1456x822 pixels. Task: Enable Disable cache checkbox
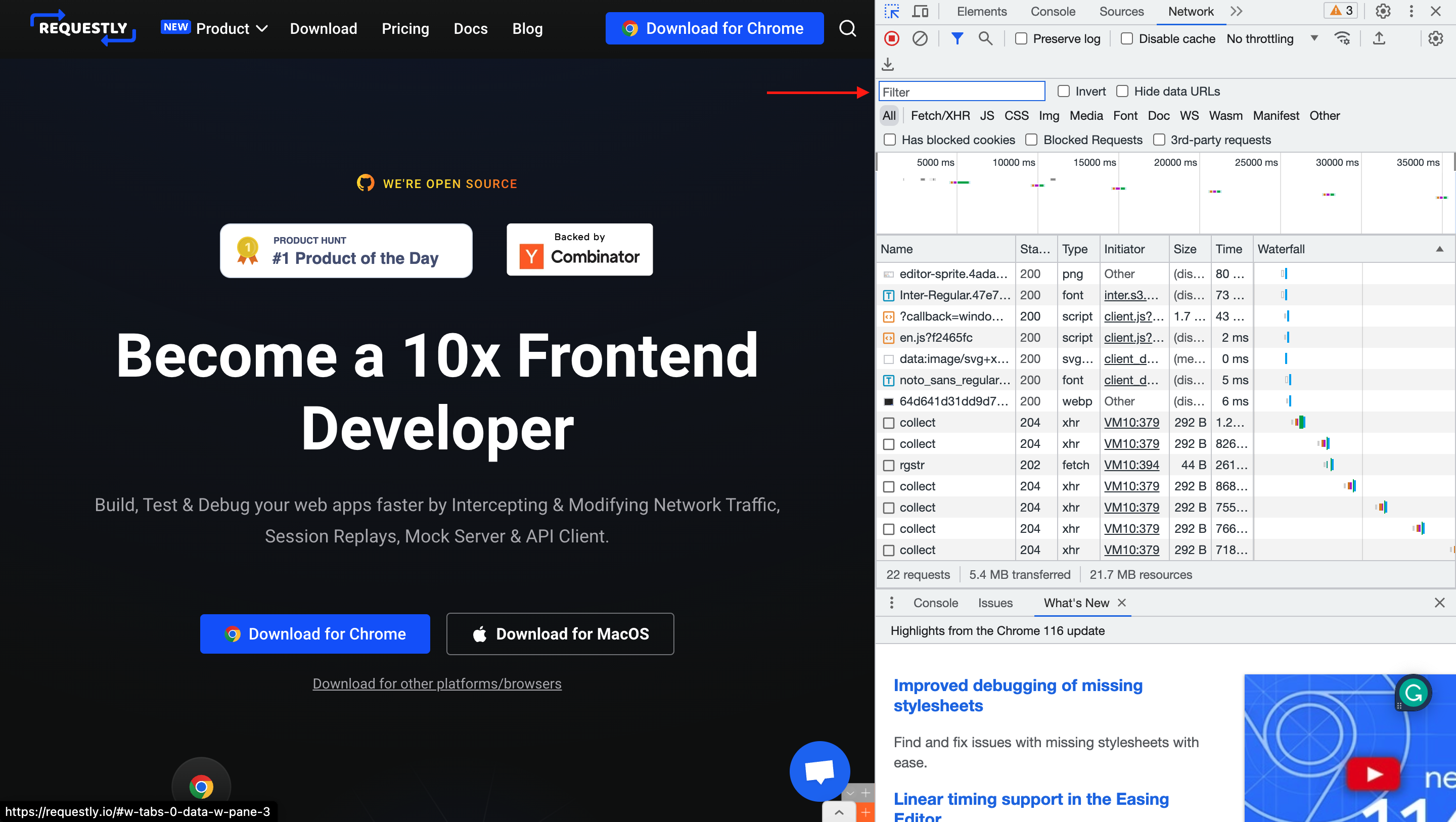tap(1126, 38)
